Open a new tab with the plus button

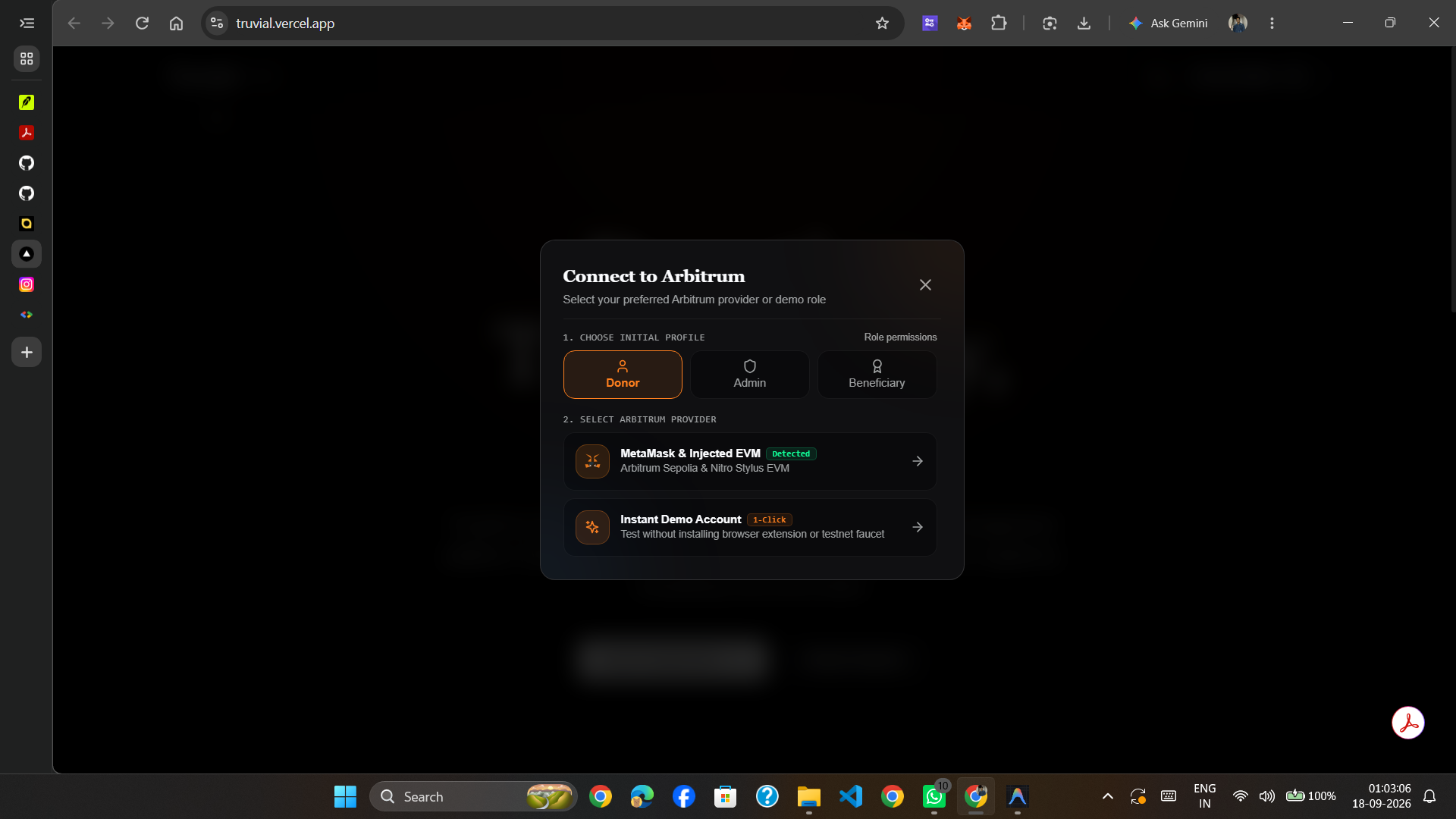[x=27, y=353]
